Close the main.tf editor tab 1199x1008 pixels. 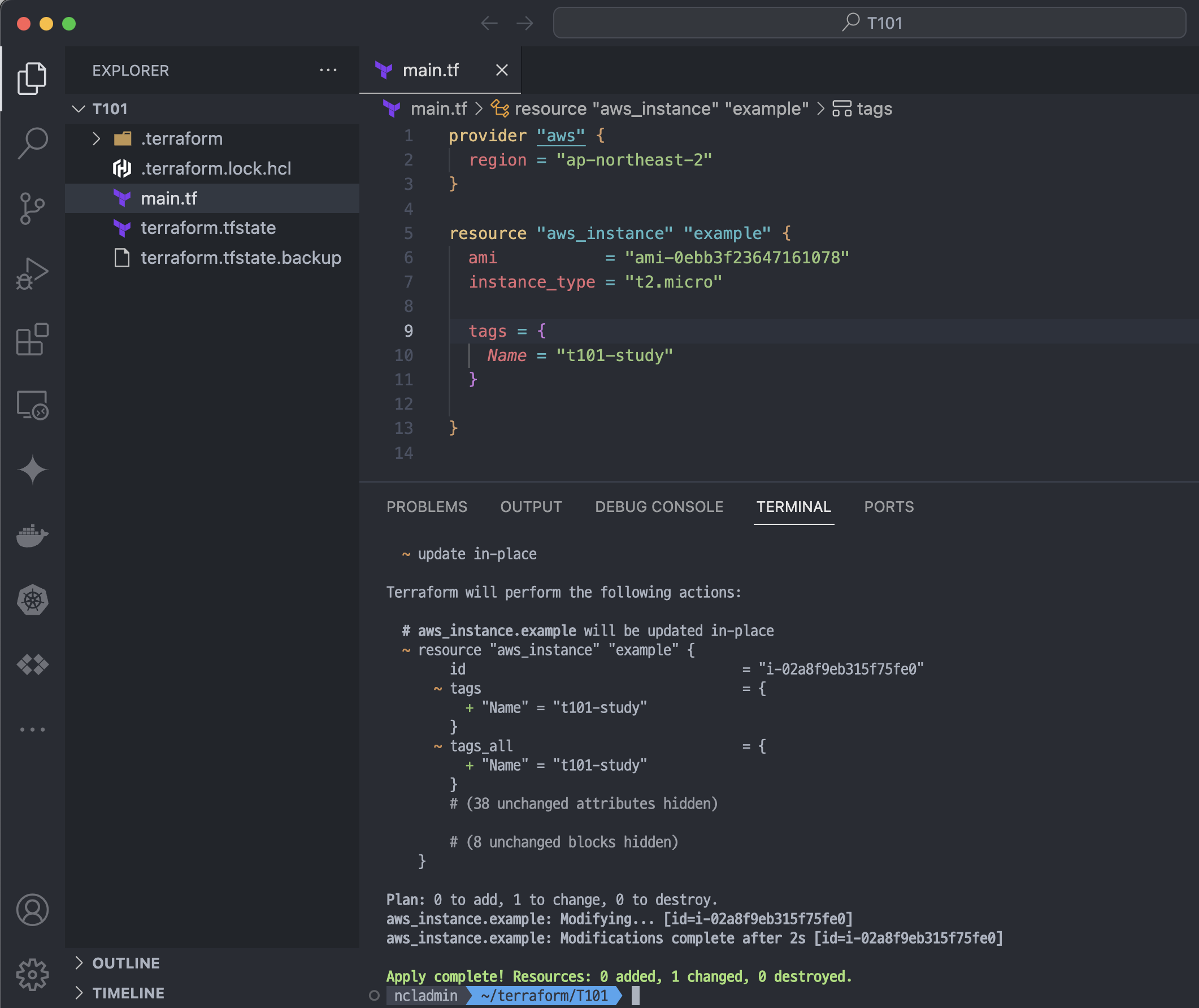tap(502, 70)
